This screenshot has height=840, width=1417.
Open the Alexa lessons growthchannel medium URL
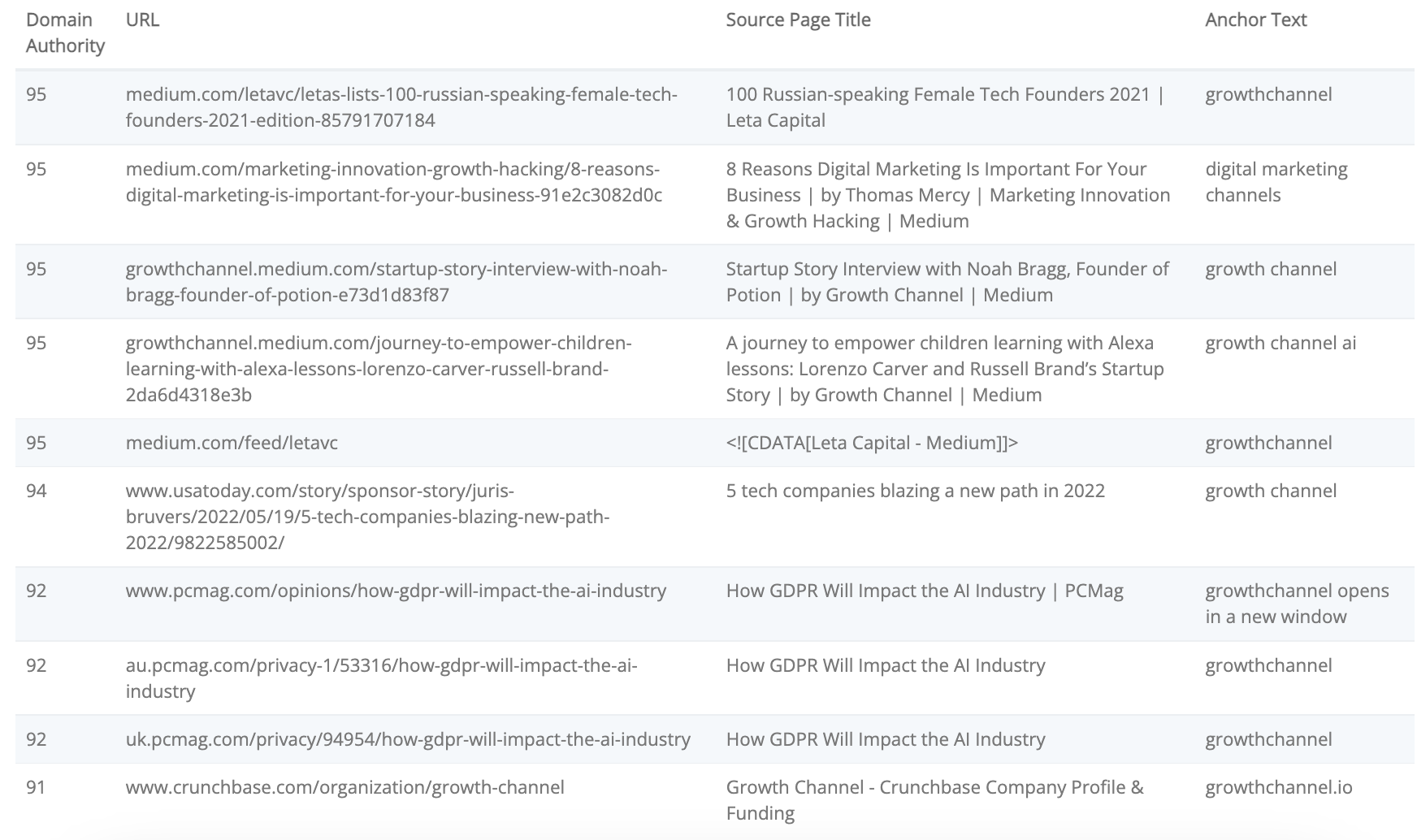click(x=379, y=369)
